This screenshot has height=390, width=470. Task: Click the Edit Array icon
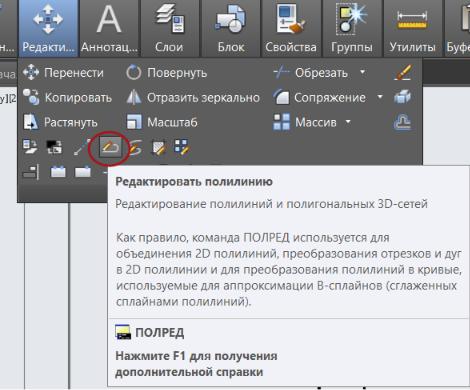click(182, 147)
